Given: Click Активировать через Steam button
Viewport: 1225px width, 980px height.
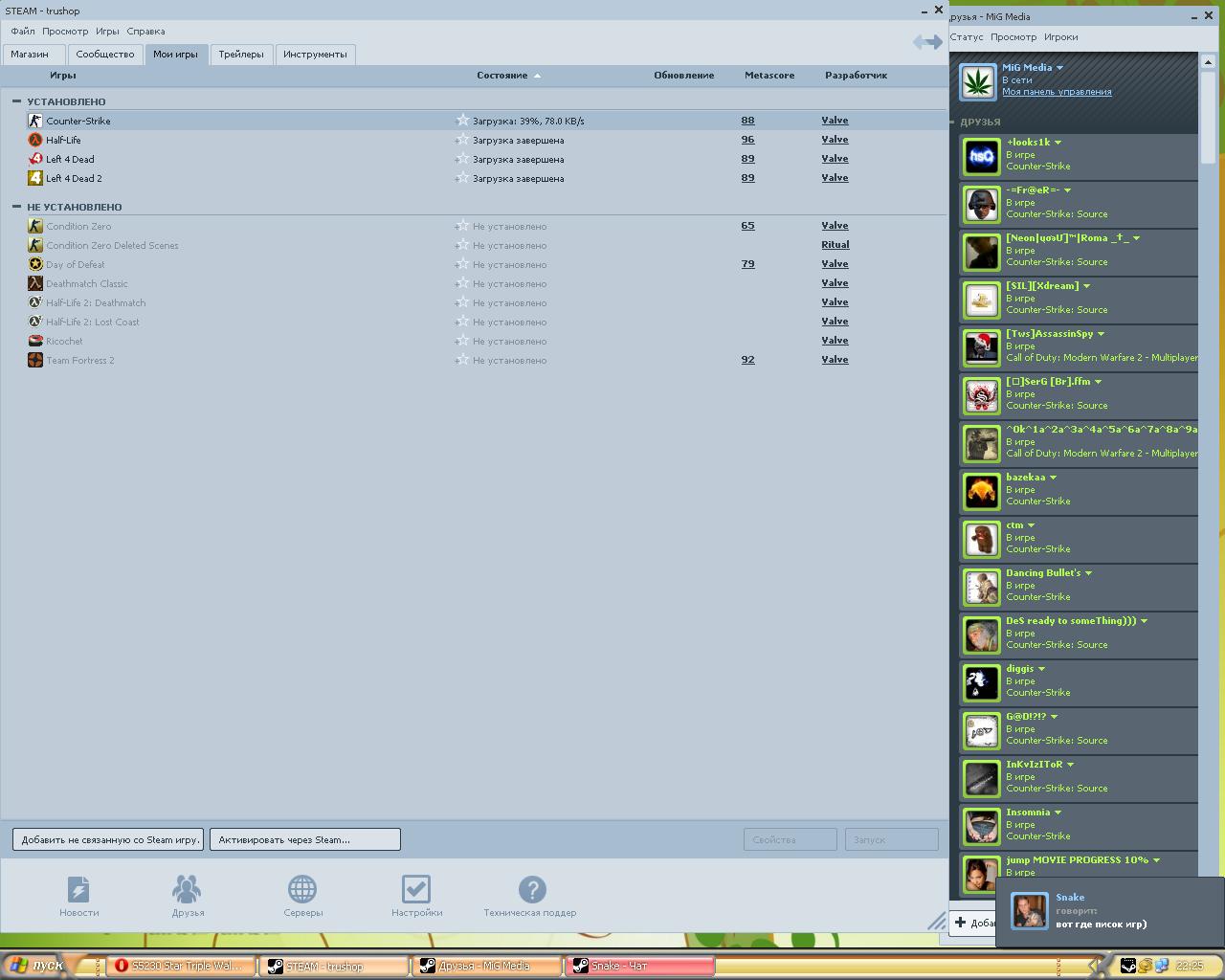Looking at the screenshot, I should click(305, 839).
